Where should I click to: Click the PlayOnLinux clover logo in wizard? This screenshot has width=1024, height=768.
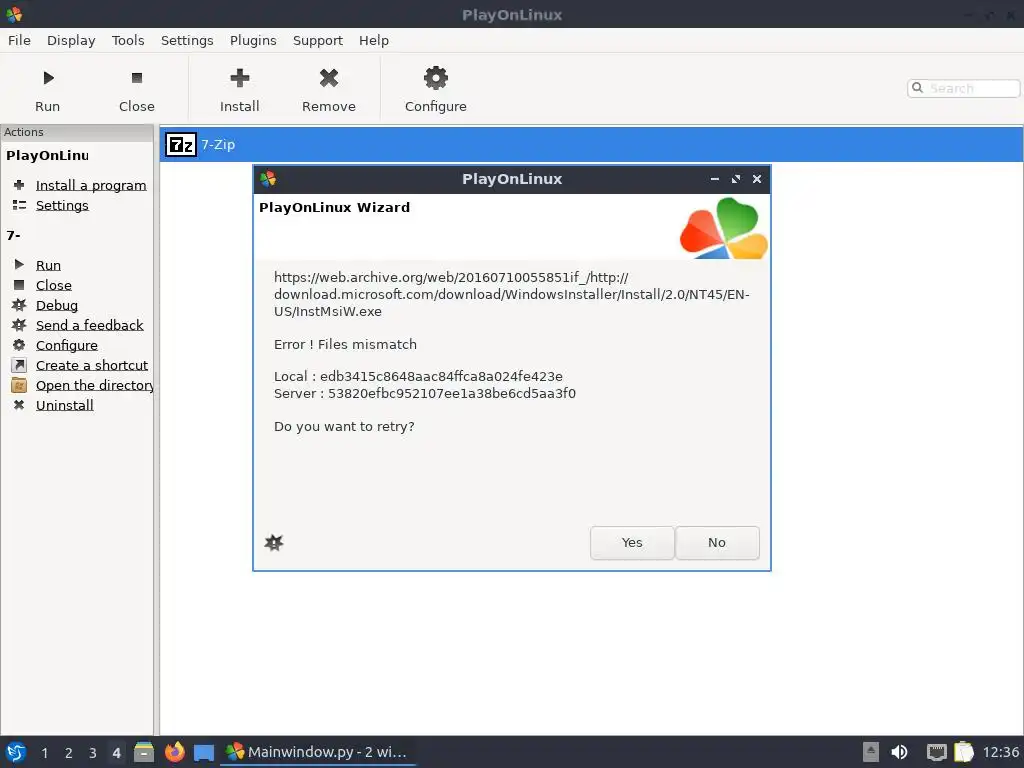coord(724,228)
